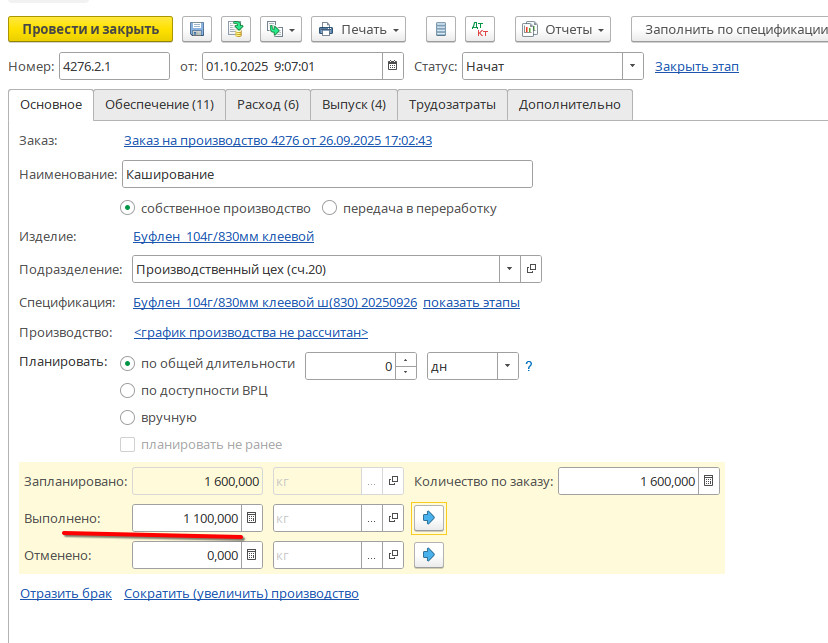828x643 pixels.
Task: Click the post document icon
Action: pyautogui.click(x=235, y=29)
